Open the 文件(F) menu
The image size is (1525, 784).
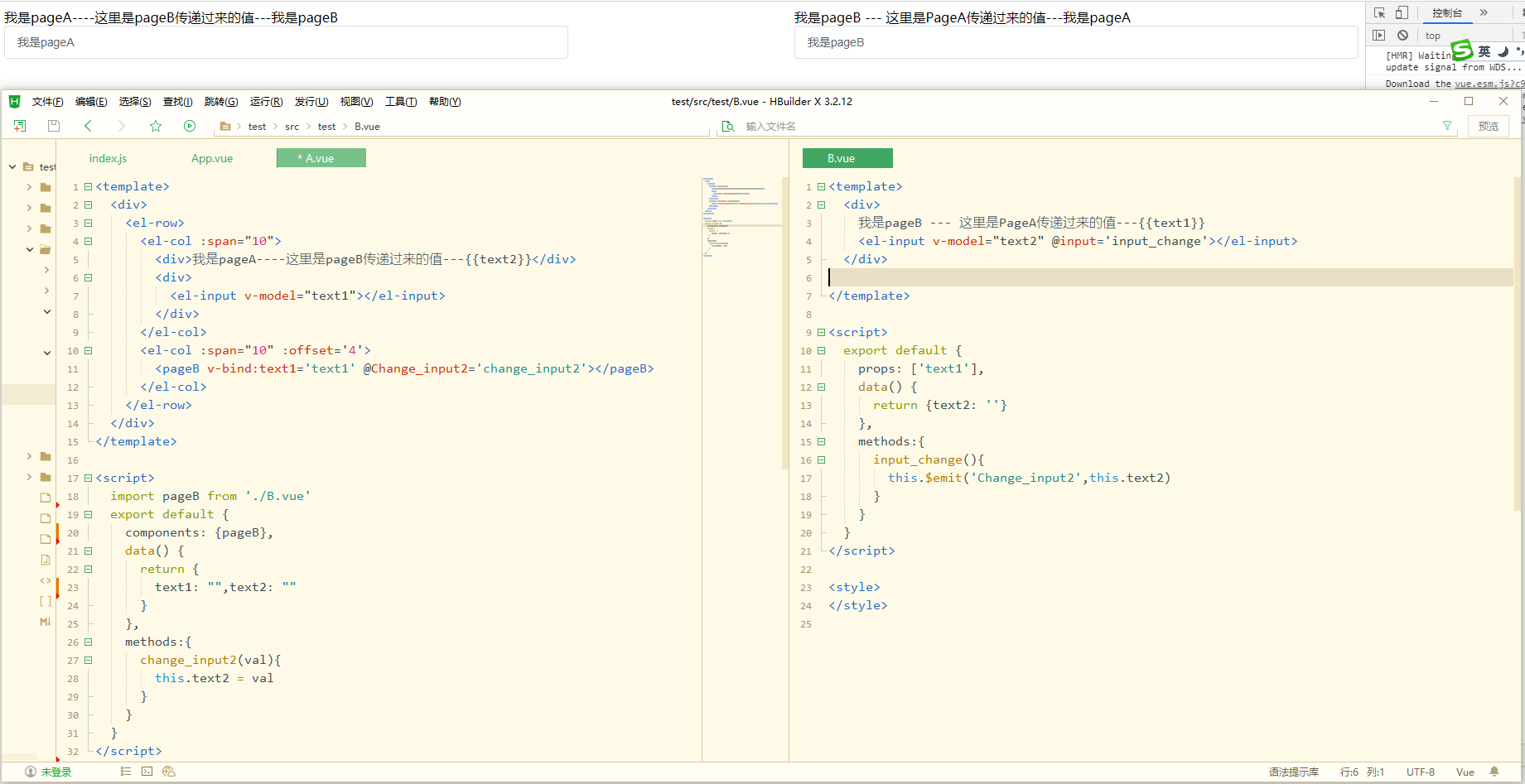click(x=48, y=102)
